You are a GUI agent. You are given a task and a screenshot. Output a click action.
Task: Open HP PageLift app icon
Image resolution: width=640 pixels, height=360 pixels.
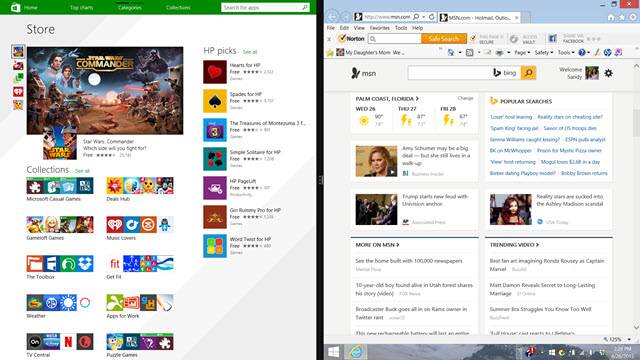[215, 188]
